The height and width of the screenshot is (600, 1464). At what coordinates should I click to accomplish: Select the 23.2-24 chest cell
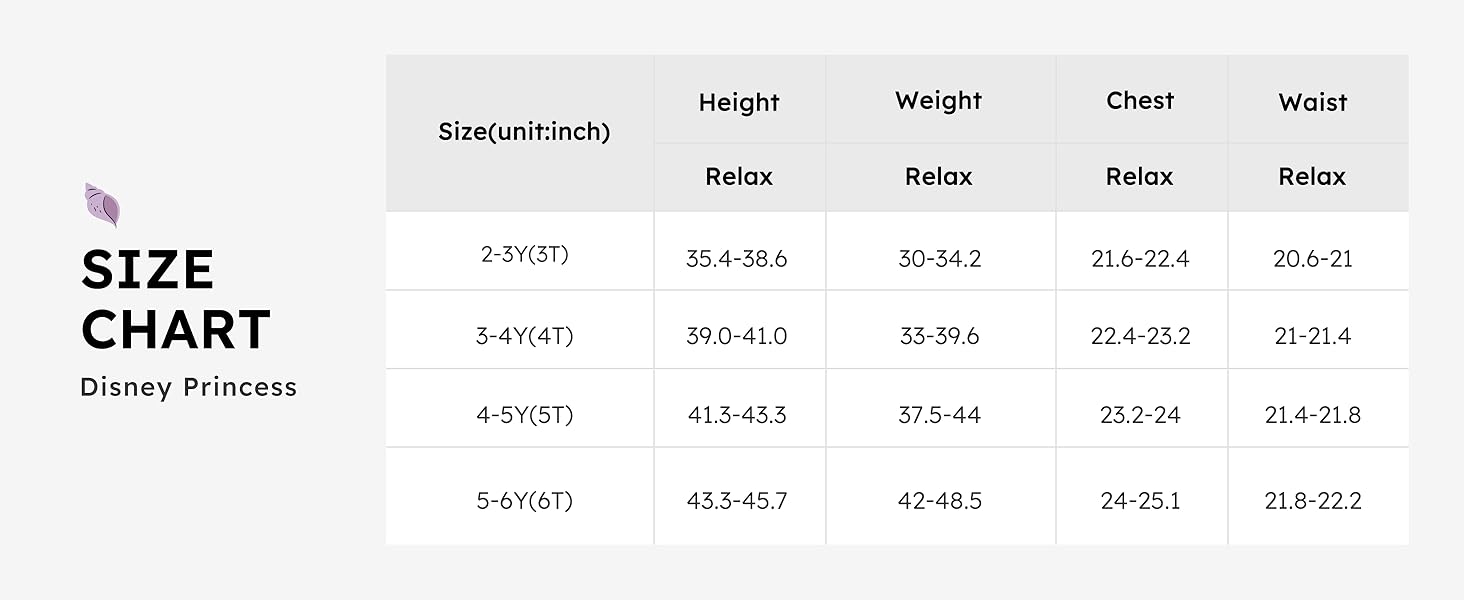[1140, 415]
